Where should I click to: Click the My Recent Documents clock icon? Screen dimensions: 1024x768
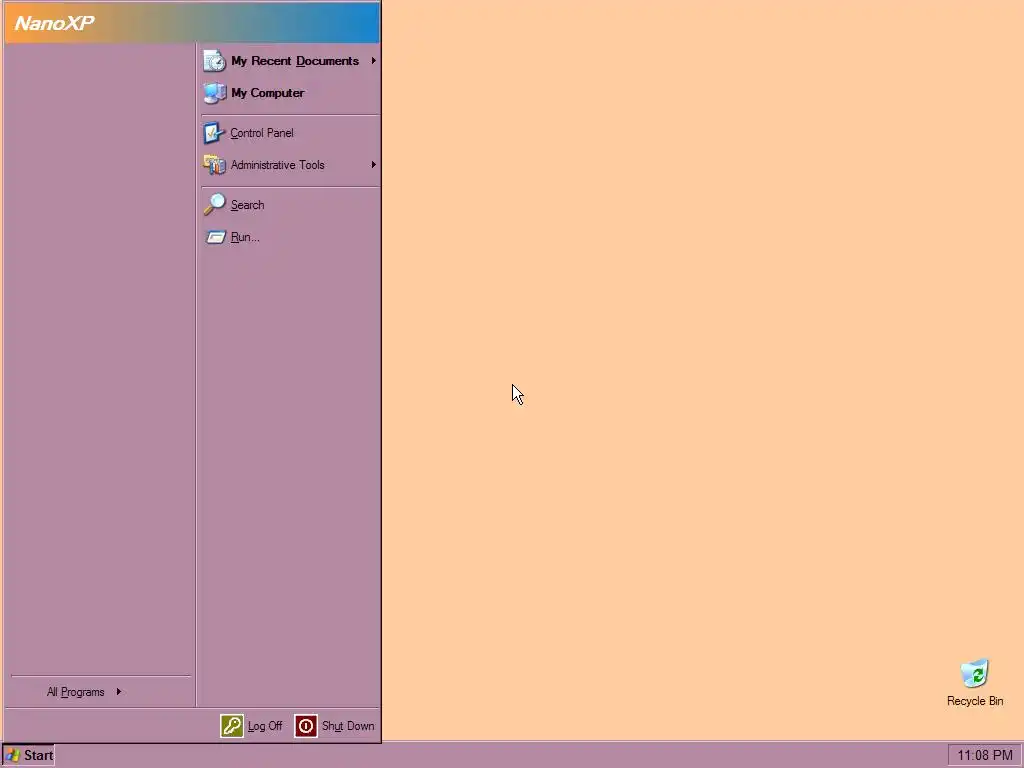[x=214, y=61]
